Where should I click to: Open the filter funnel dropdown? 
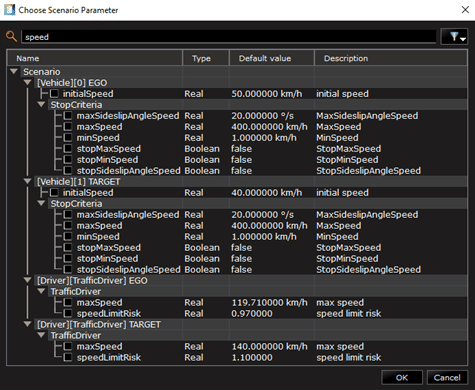tap(455, 36)
